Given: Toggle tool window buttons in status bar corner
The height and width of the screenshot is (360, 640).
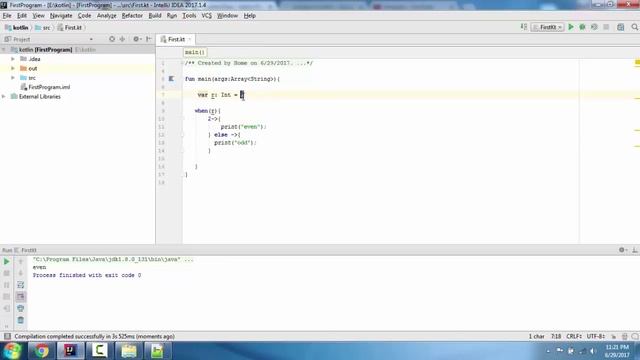Looking at the screenshot, I should pos(7,336).
